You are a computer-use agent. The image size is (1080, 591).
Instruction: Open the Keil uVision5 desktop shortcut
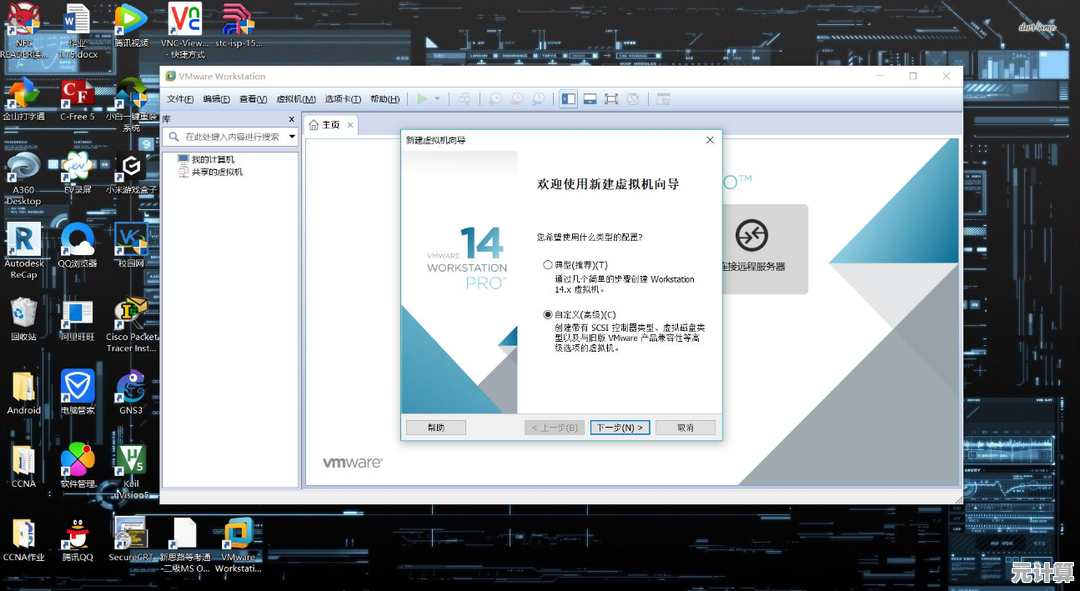click(x=131, y=472)
